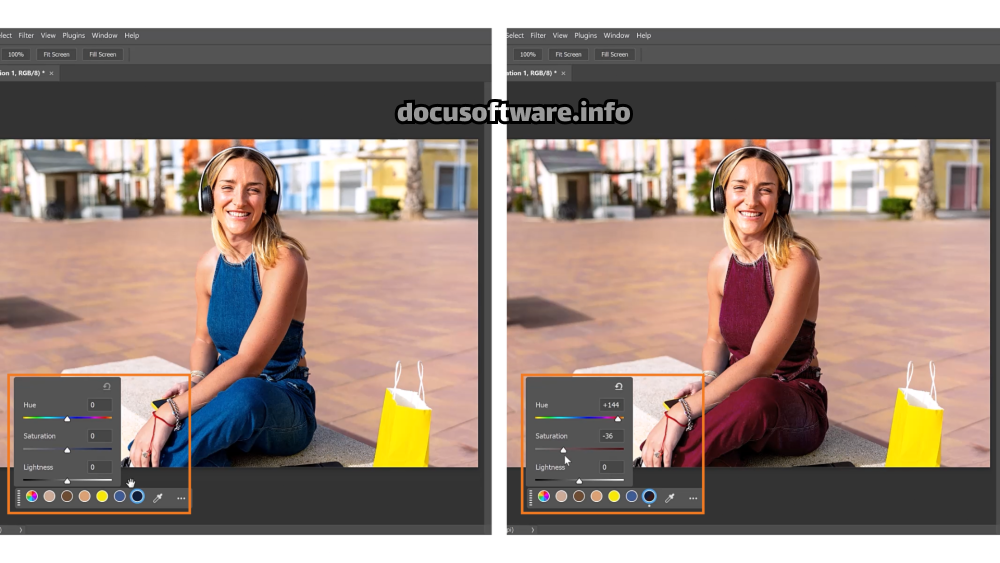1000x563 pixels.
Task: Open the three-dot more options in the left bar
Action: (x=181, y=497)
